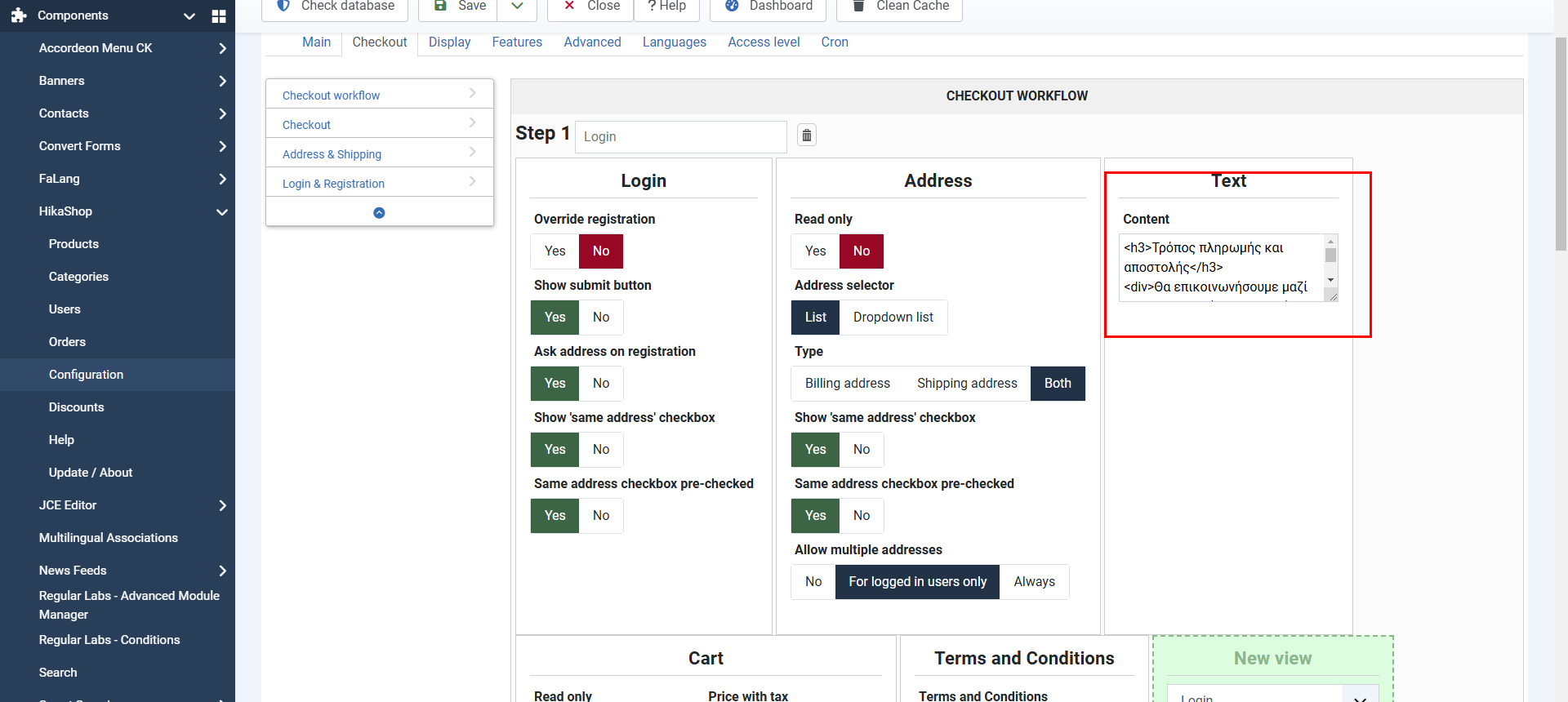Screen dimensions: 1568x702
Task: Open the Save dropdown arrow
Action: pyautogui.click(x=517, y=6)
